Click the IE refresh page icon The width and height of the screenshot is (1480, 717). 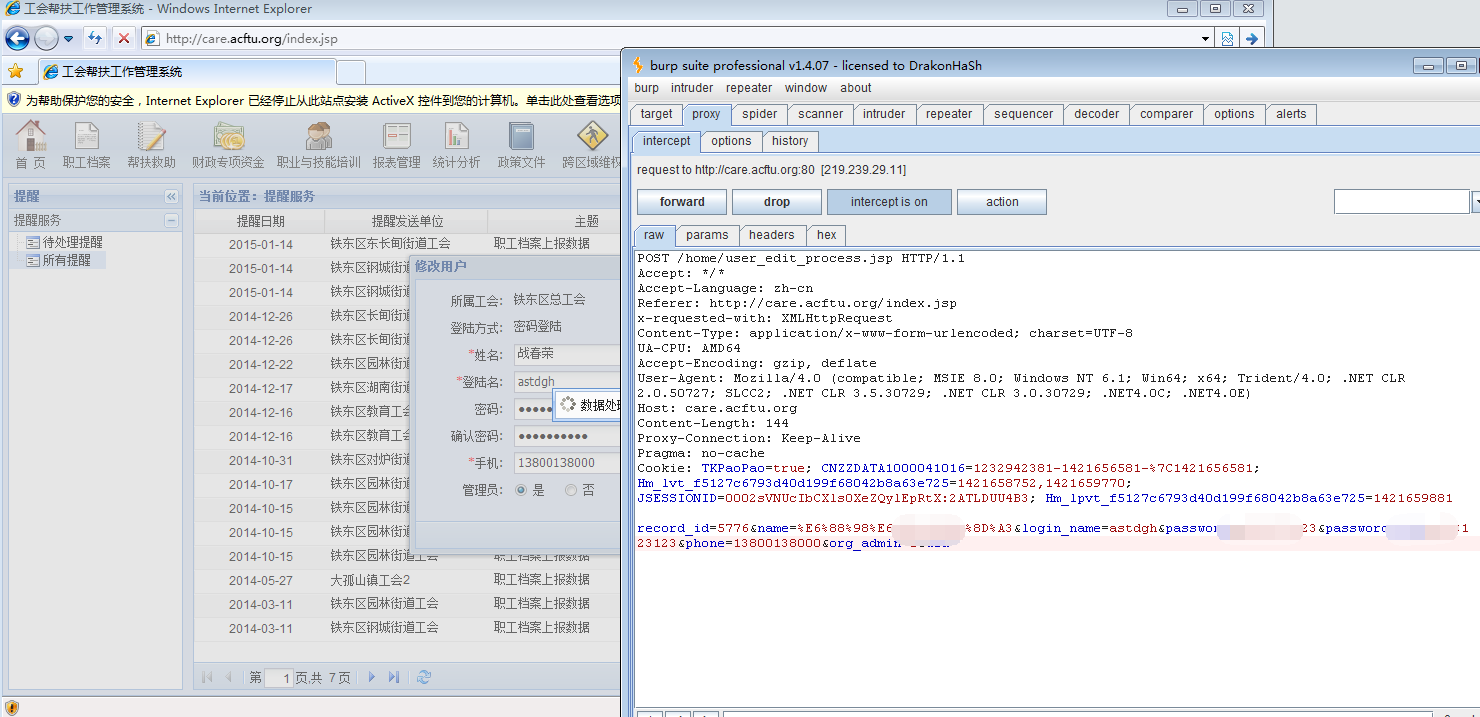(95, 38)
